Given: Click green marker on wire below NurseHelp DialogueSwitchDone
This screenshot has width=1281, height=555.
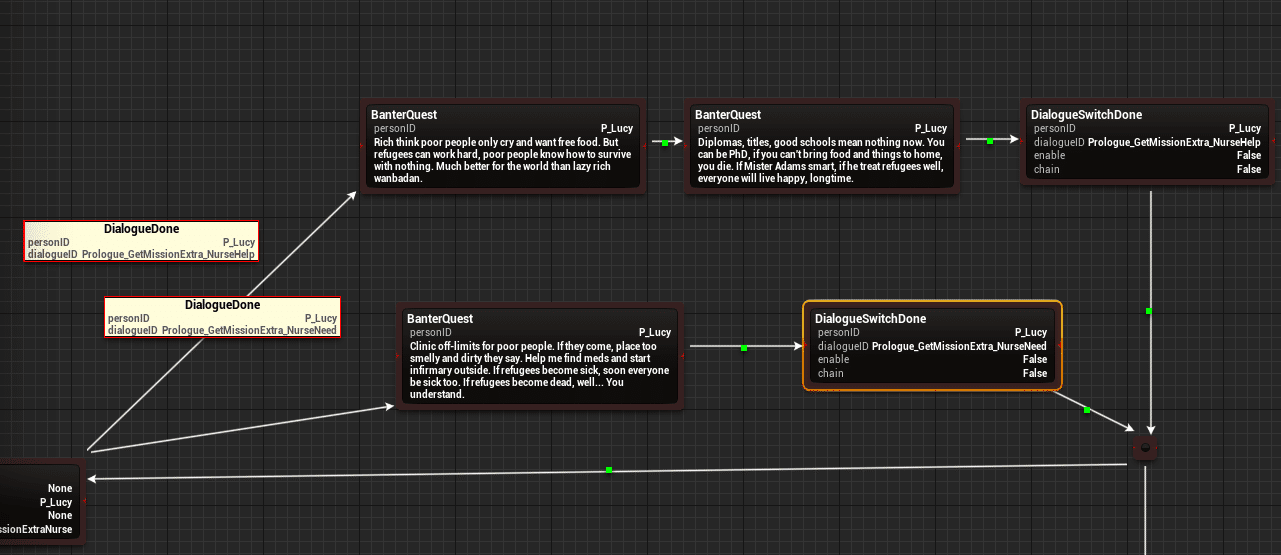Looking at the screenshot, I should [1149, 311].
